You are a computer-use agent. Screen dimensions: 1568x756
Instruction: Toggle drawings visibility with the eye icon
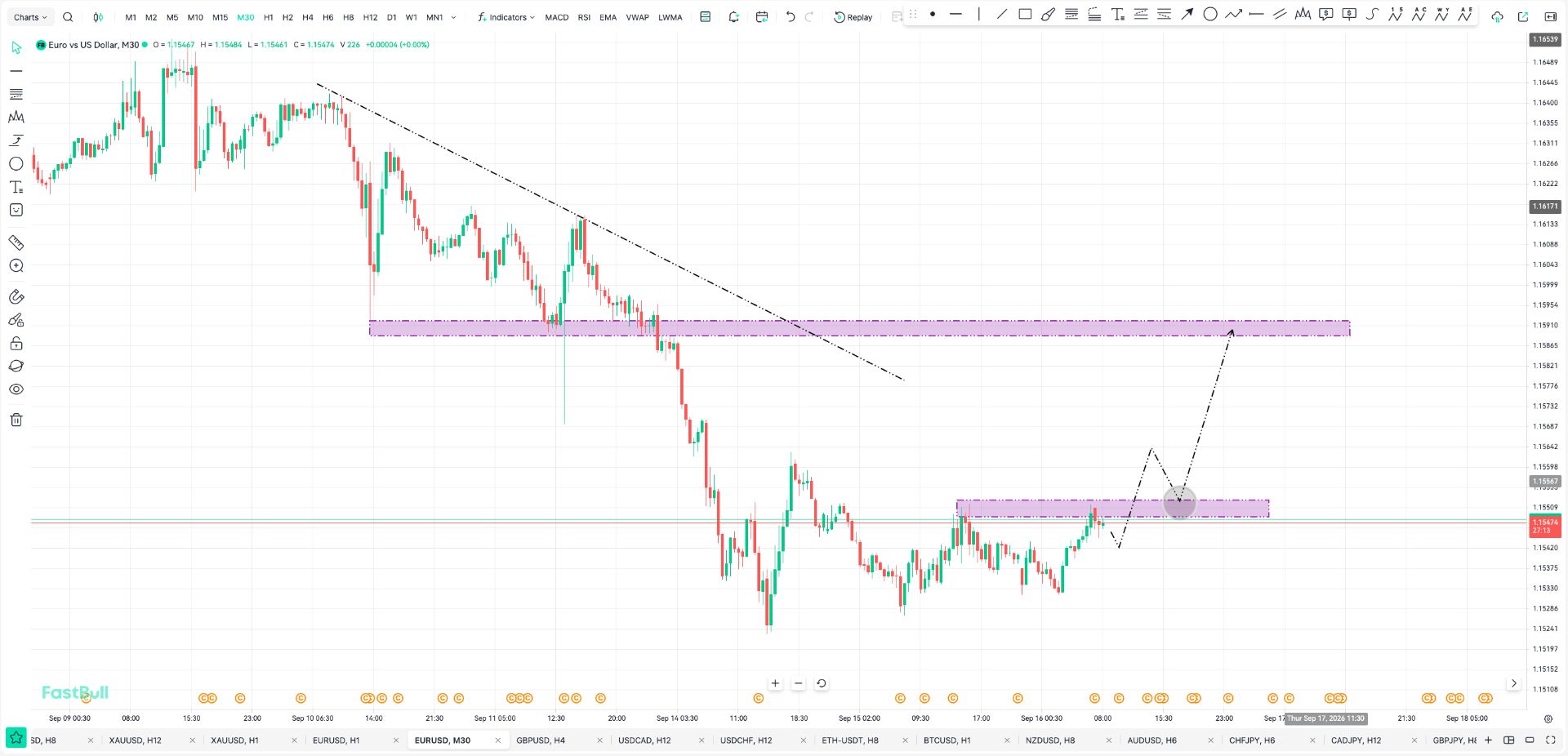pyautogui.click(x=16, y=389)
